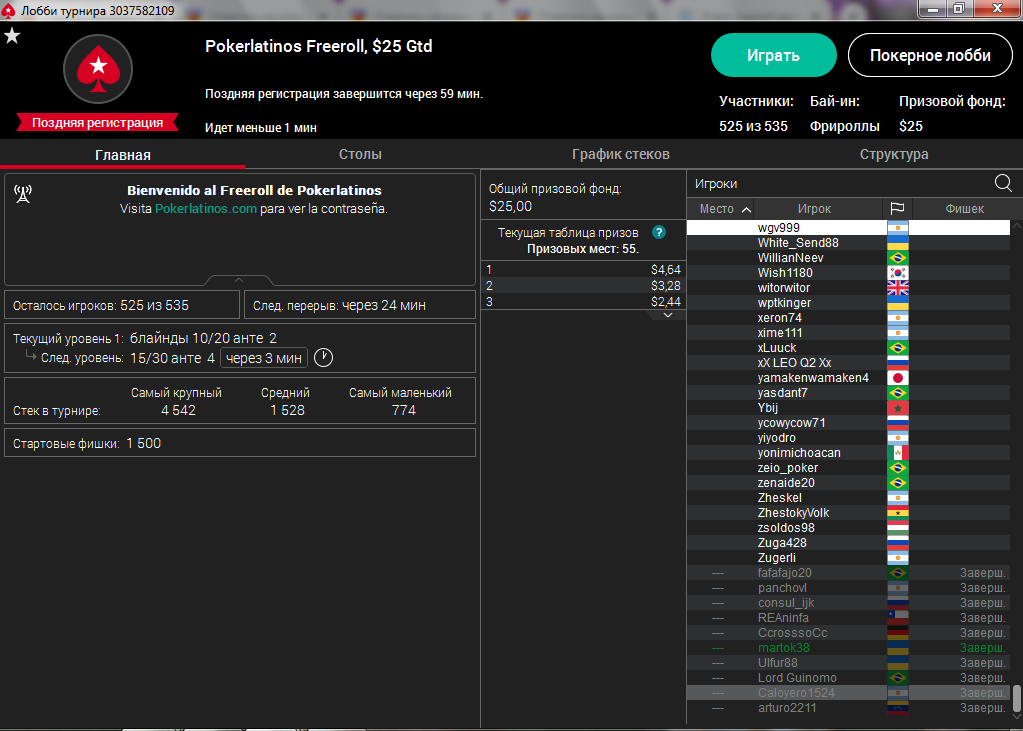Select player Zugerli
1023x731 pixels.
pos(849,558)
